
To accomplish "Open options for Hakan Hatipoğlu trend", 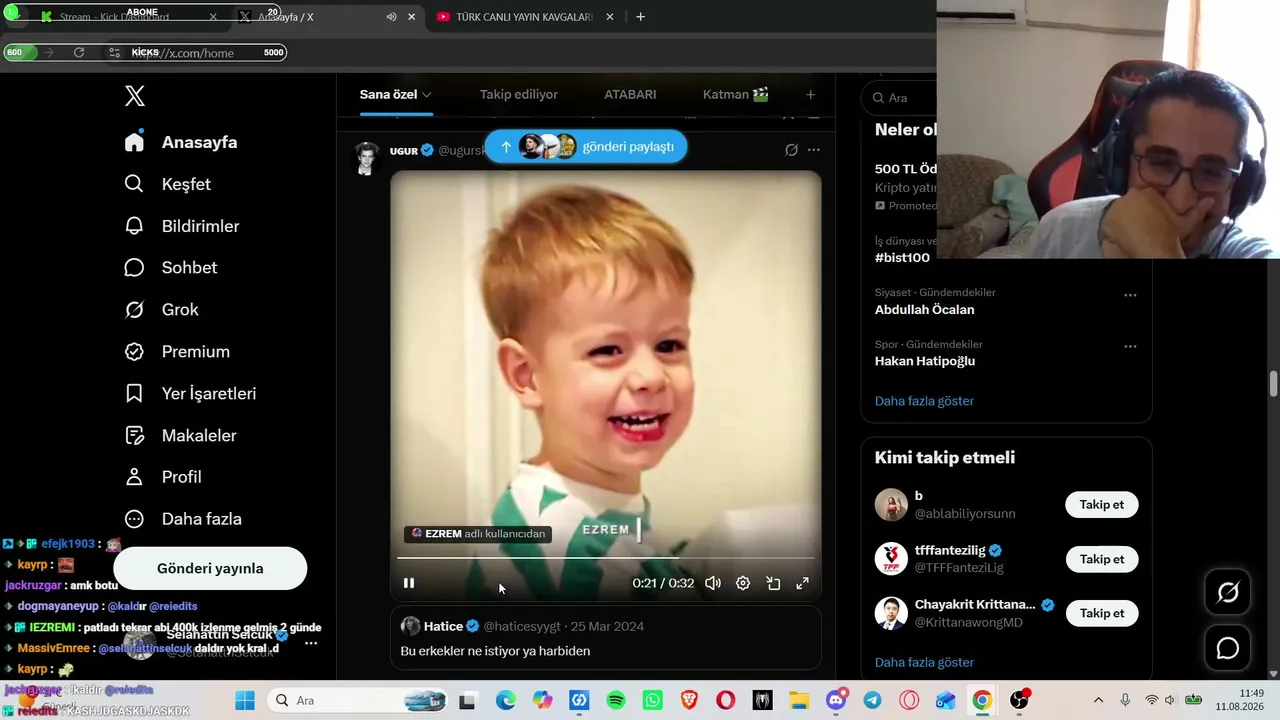I will click(1130, 346).
